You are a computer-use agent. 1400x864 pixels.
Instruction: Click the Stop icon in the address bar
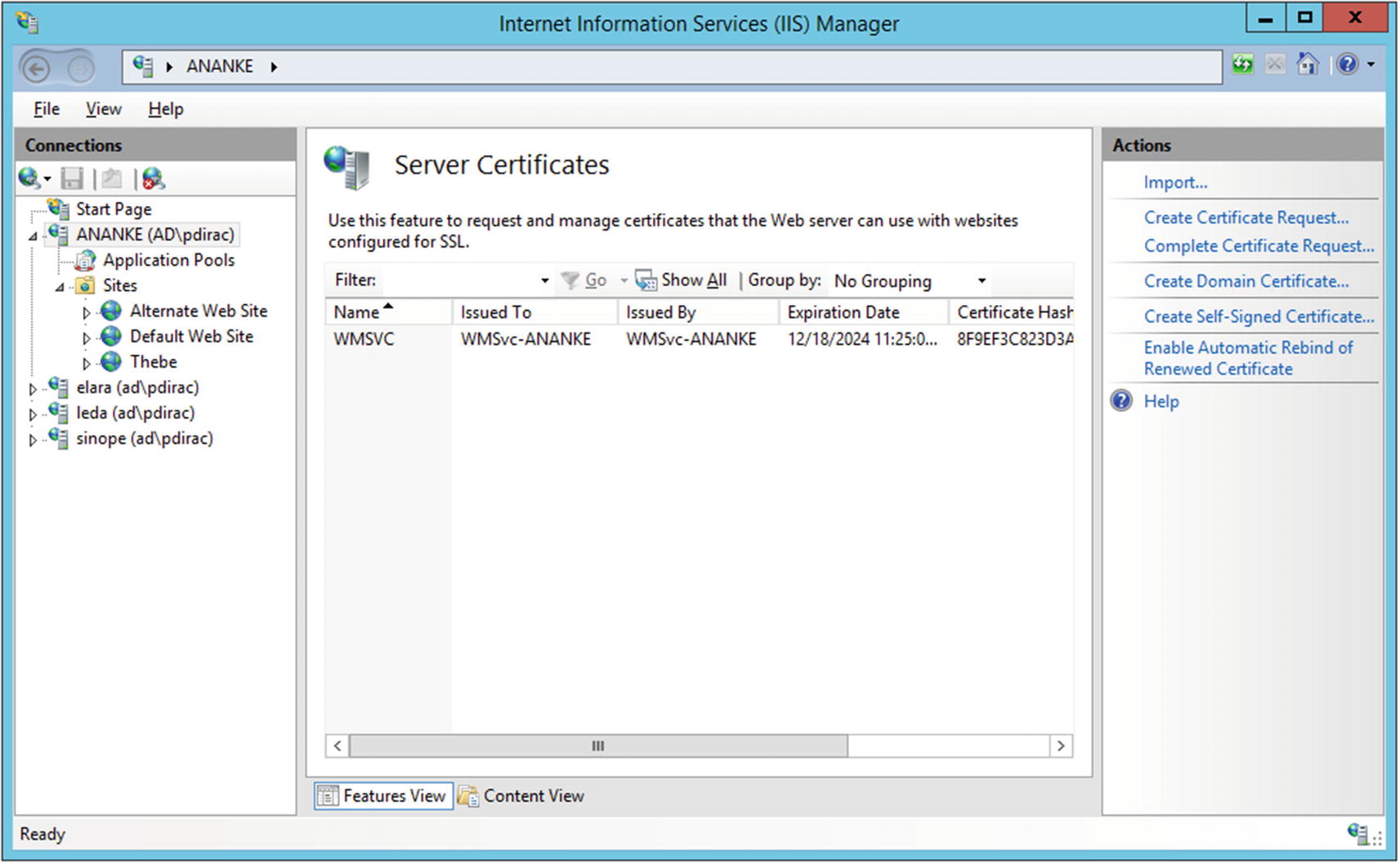pyautogui.click(x=1275, y=64)
